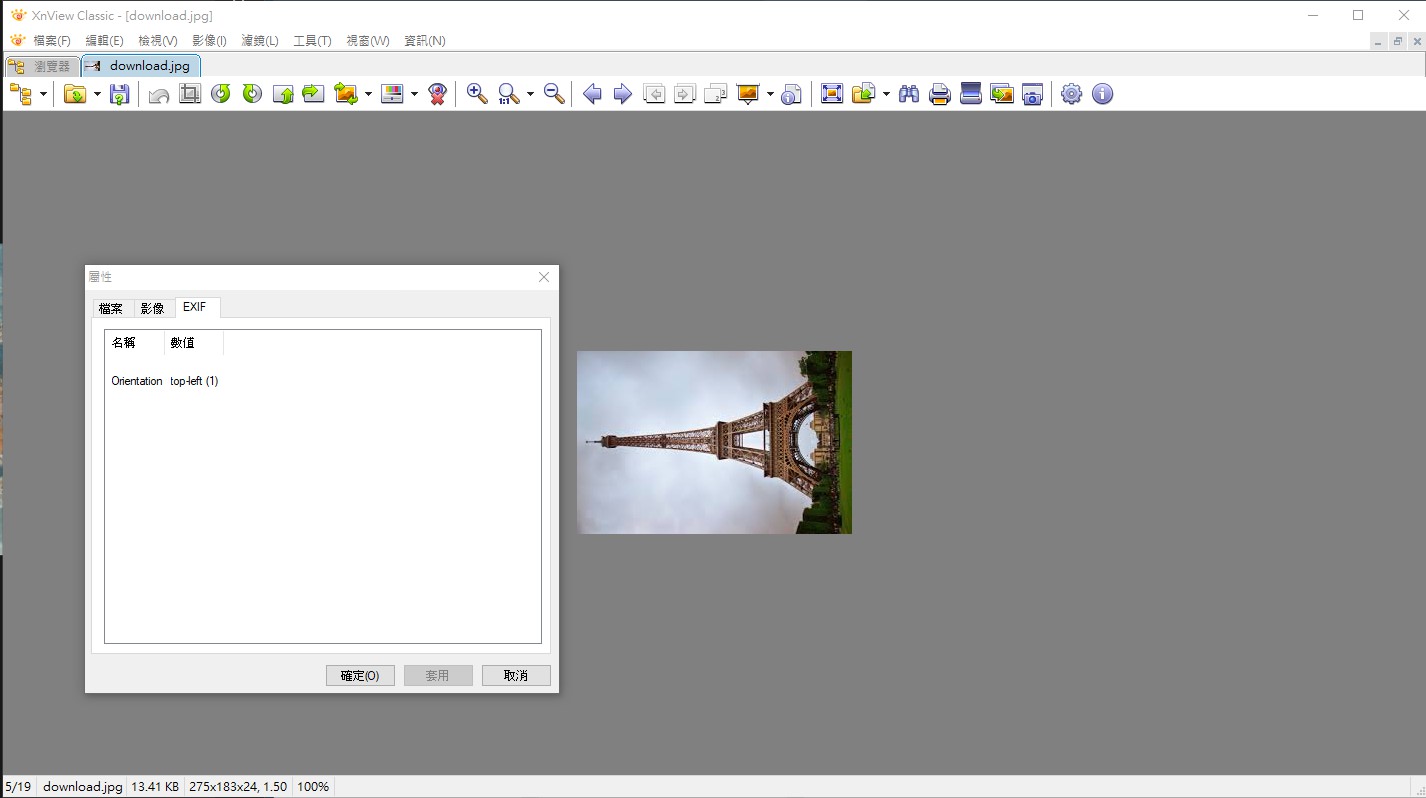
Task: Click the red-eye correction icon
Action: coord(437,94)
